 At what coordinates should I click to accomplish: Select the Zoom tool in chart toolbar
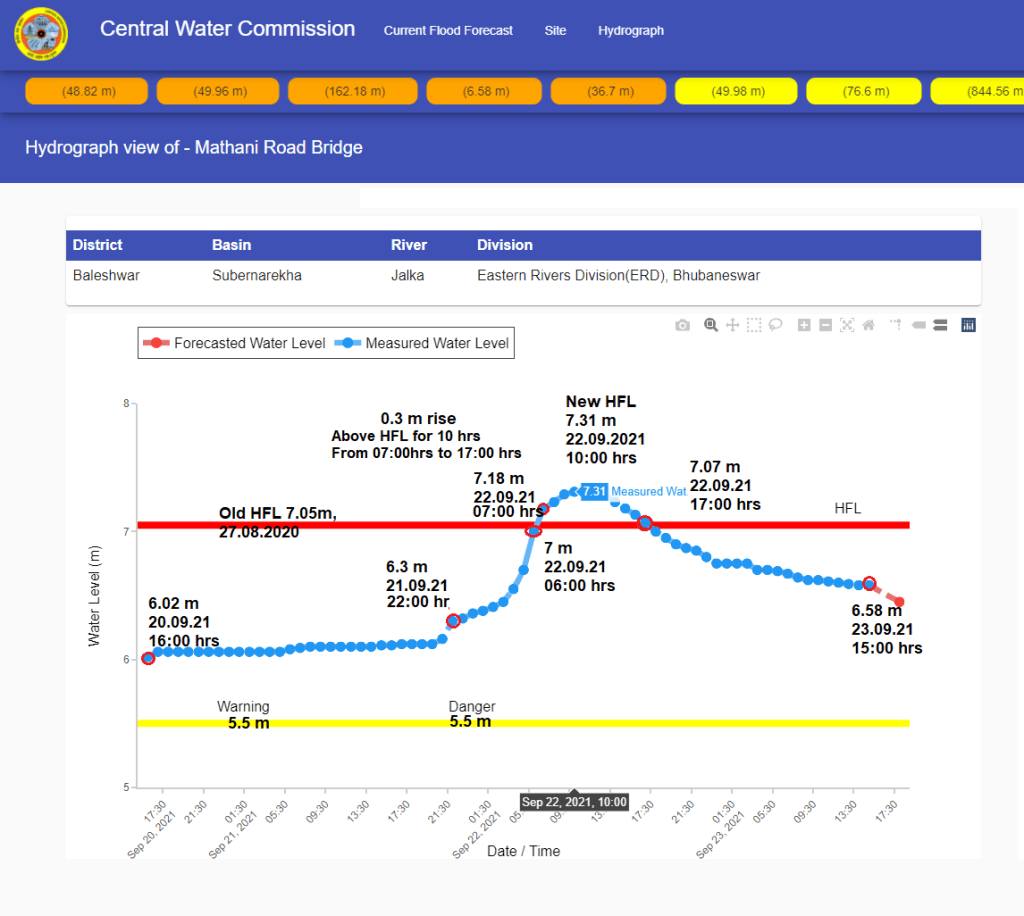(711, 325)
